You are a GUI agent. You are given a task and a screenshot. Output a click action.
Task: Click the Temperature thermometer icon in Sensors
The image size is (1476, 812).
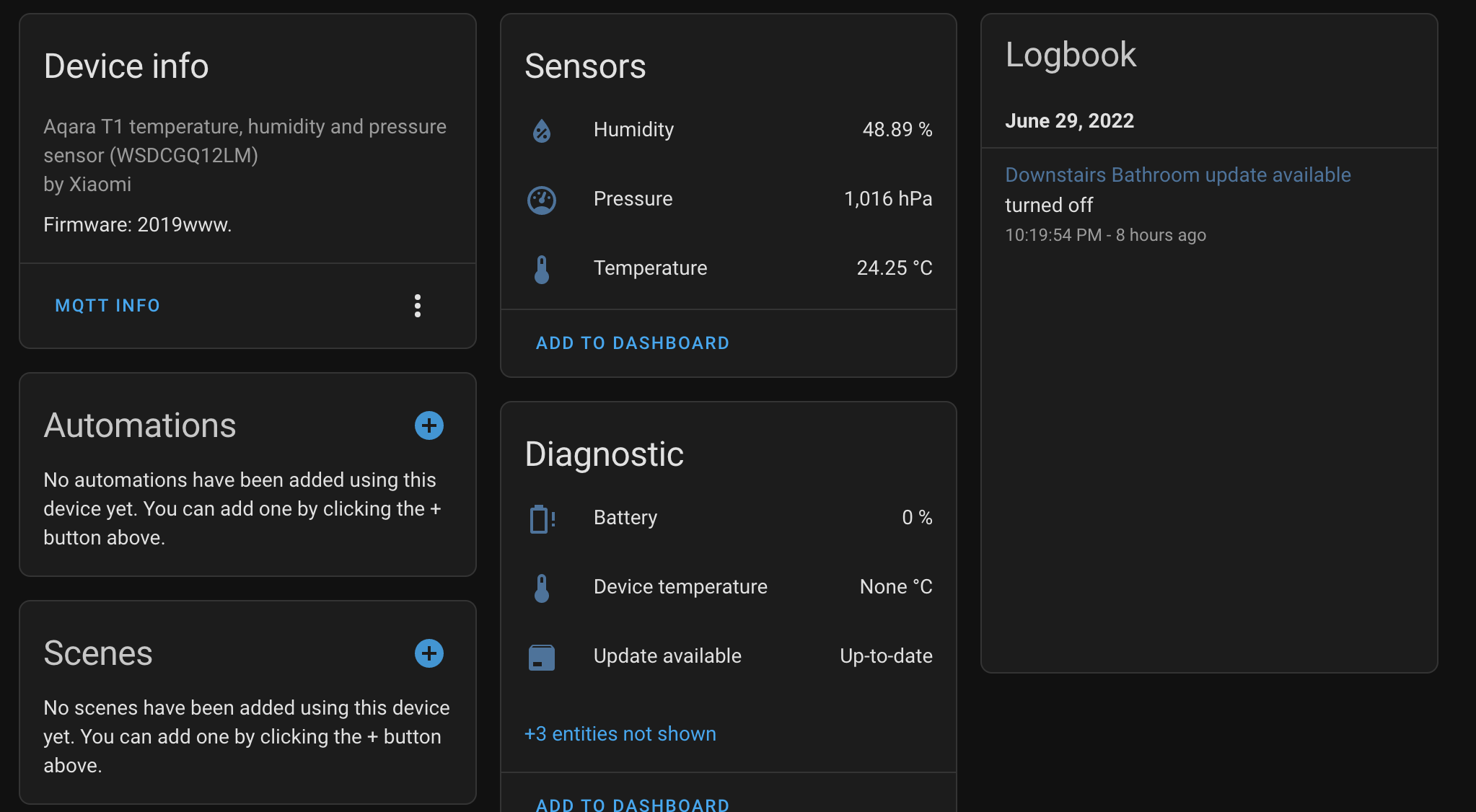(541, 269)
